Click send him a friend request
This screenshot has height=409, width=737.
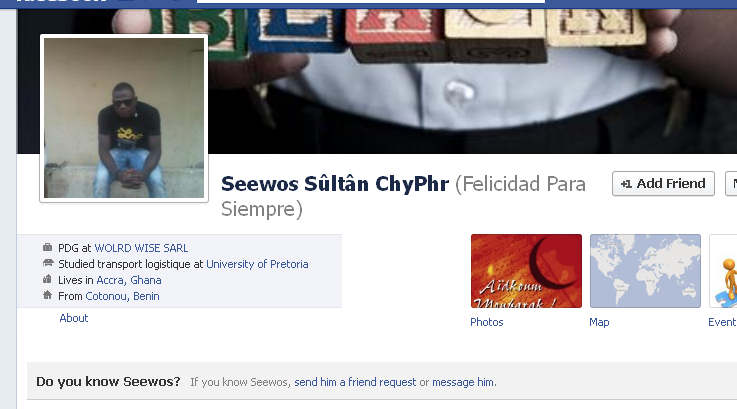pyautogui.click(x=355, y=382)
